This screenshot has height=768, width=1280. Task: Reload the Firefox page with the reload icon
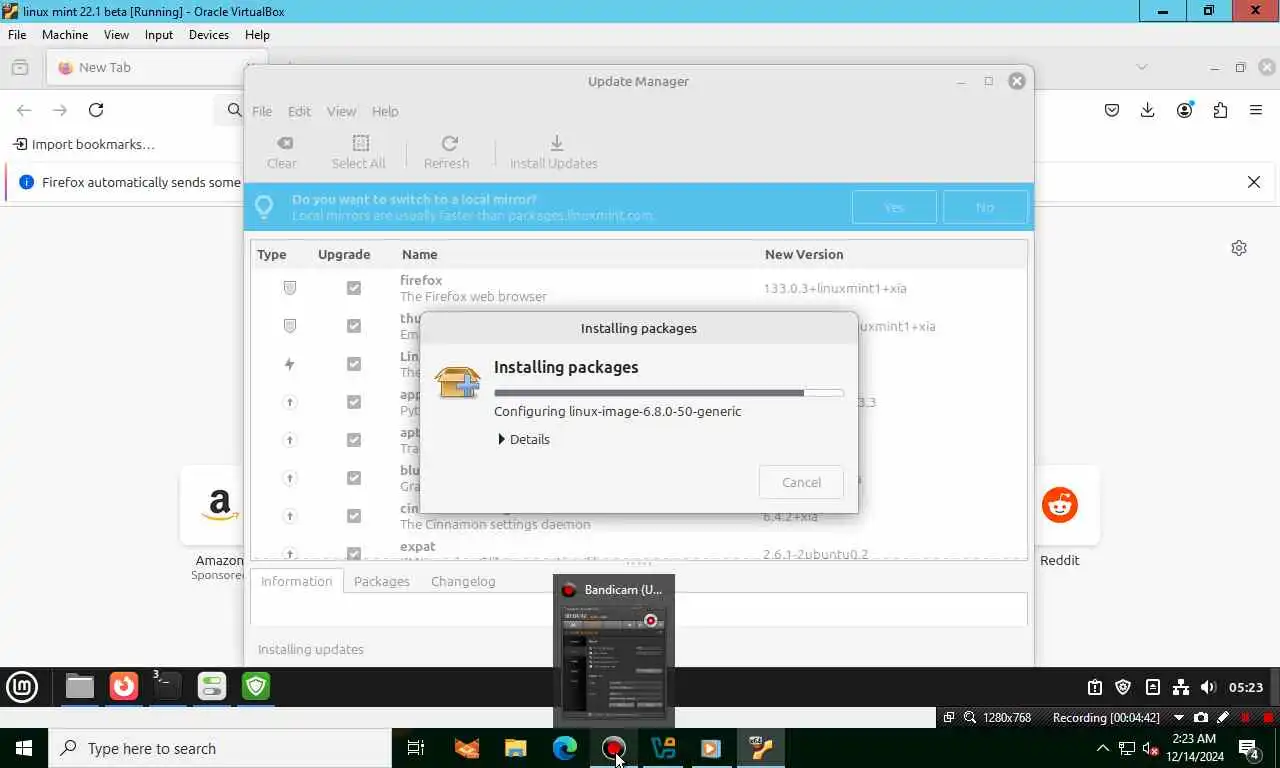(x=96, y=110)
